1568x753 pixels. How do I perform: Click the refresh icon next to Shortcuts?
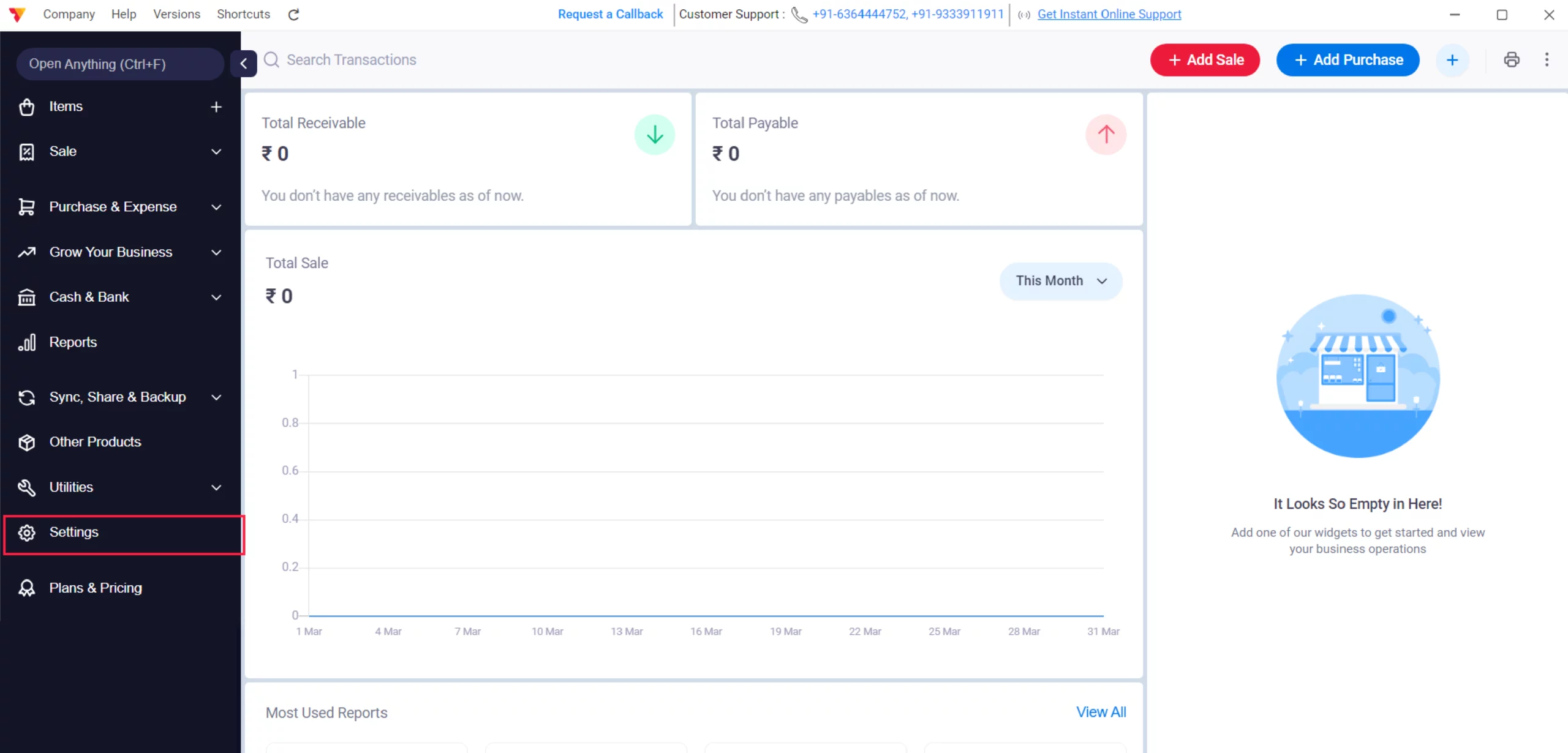pos(294,15)
